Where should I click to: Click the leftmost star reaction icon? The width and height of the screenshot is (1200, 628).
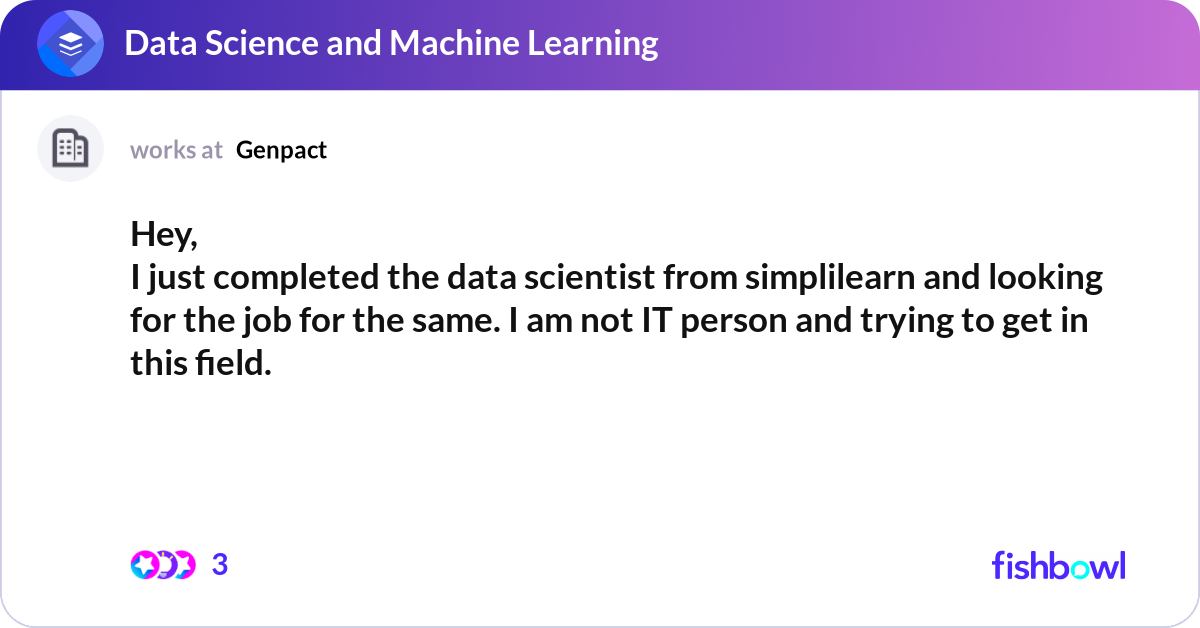coord(144,565)
